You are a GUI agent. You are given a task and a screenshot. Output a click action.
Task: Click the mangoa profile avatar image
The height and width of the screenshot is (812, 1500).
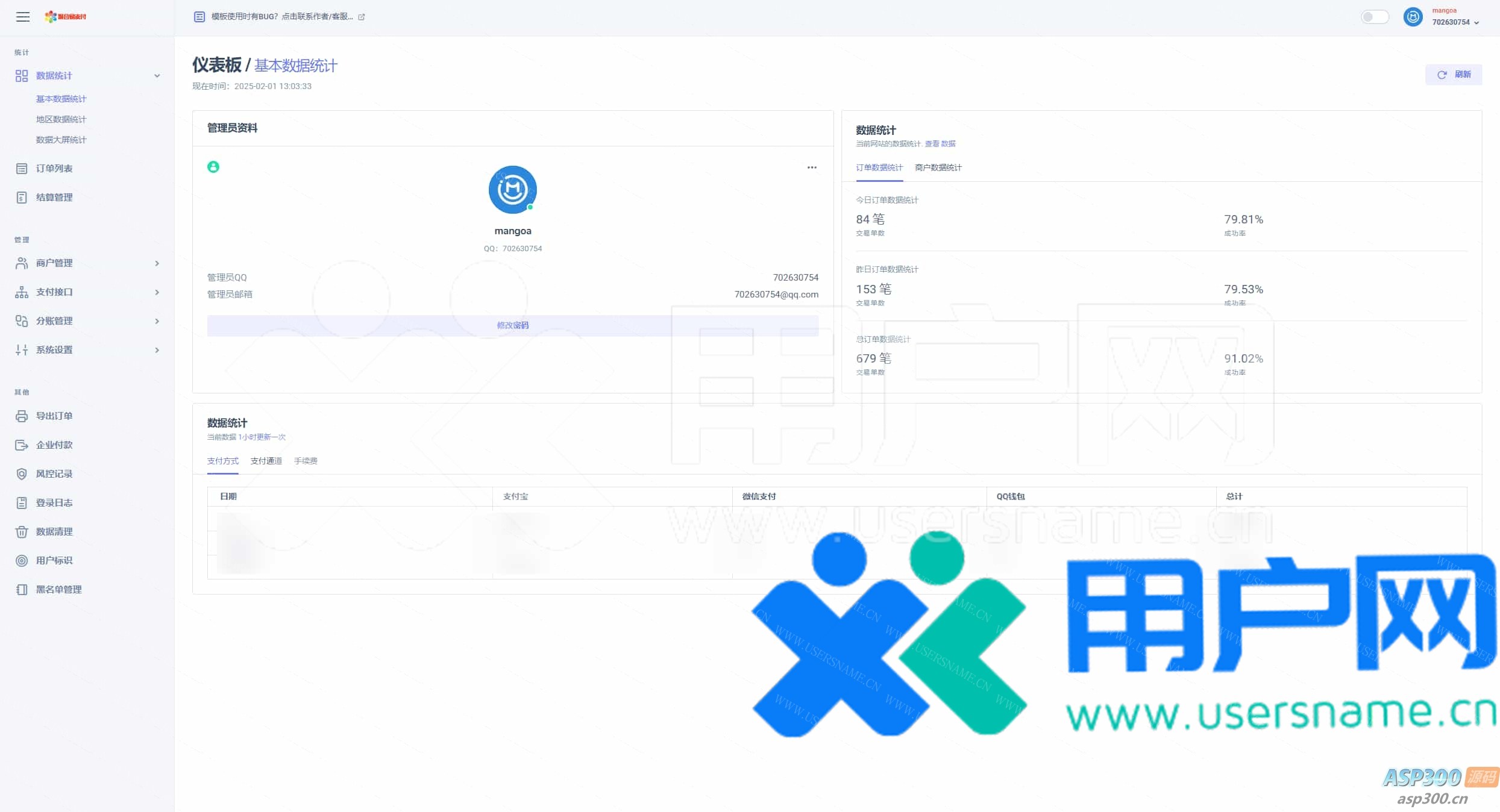512,190
